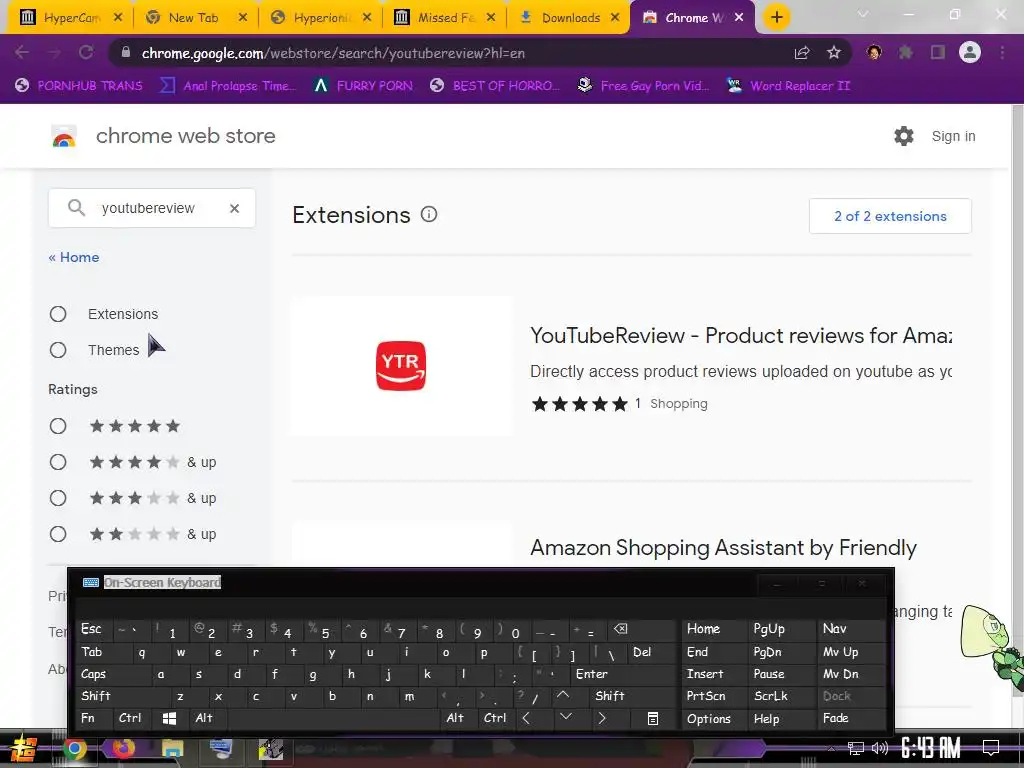Click the 2 of 2 extensions button
Viewport: 1024px width, 768px height.
click(890, 216)
